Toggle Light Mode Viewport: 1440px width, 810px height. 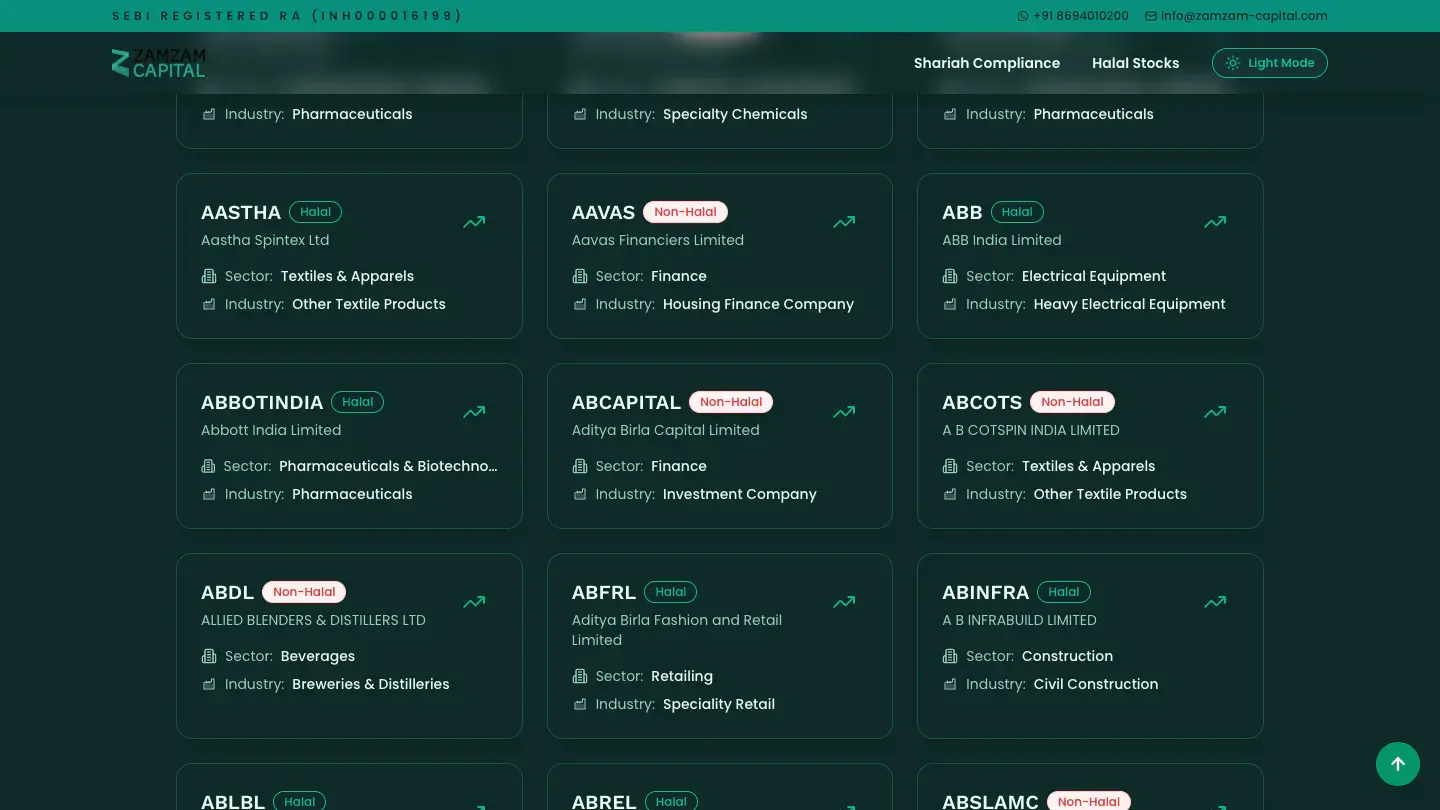coord(1270,63)
